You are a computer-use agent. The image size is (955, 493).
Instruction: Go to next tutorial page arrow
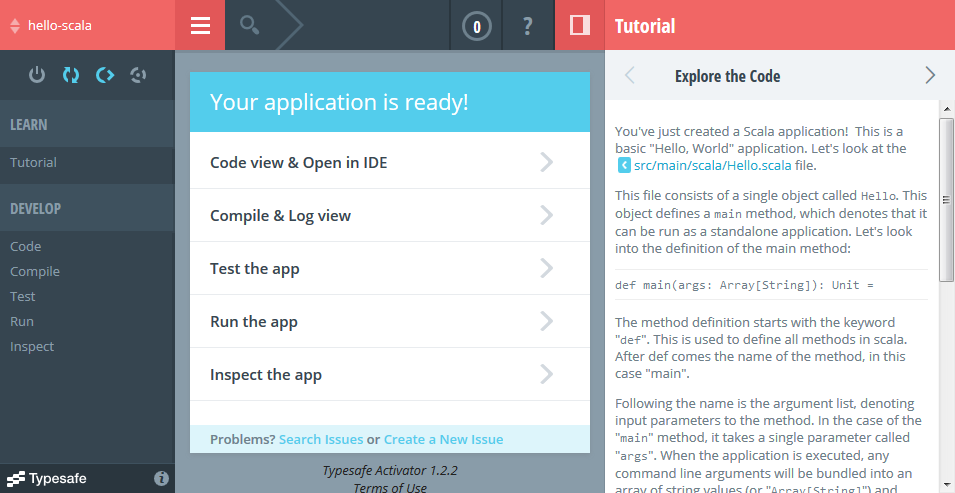click(x=930, y=75)
